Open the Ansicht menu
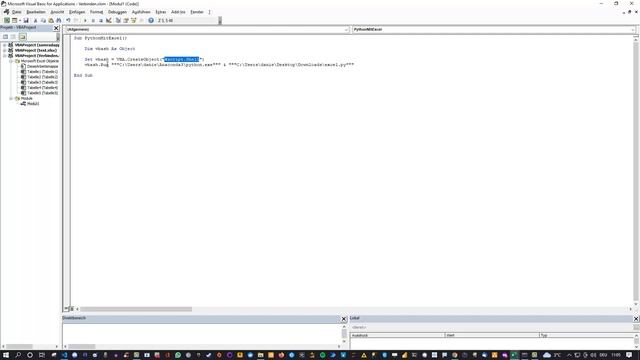The height and width of the screenshot is (360, 640). point(57,12)
